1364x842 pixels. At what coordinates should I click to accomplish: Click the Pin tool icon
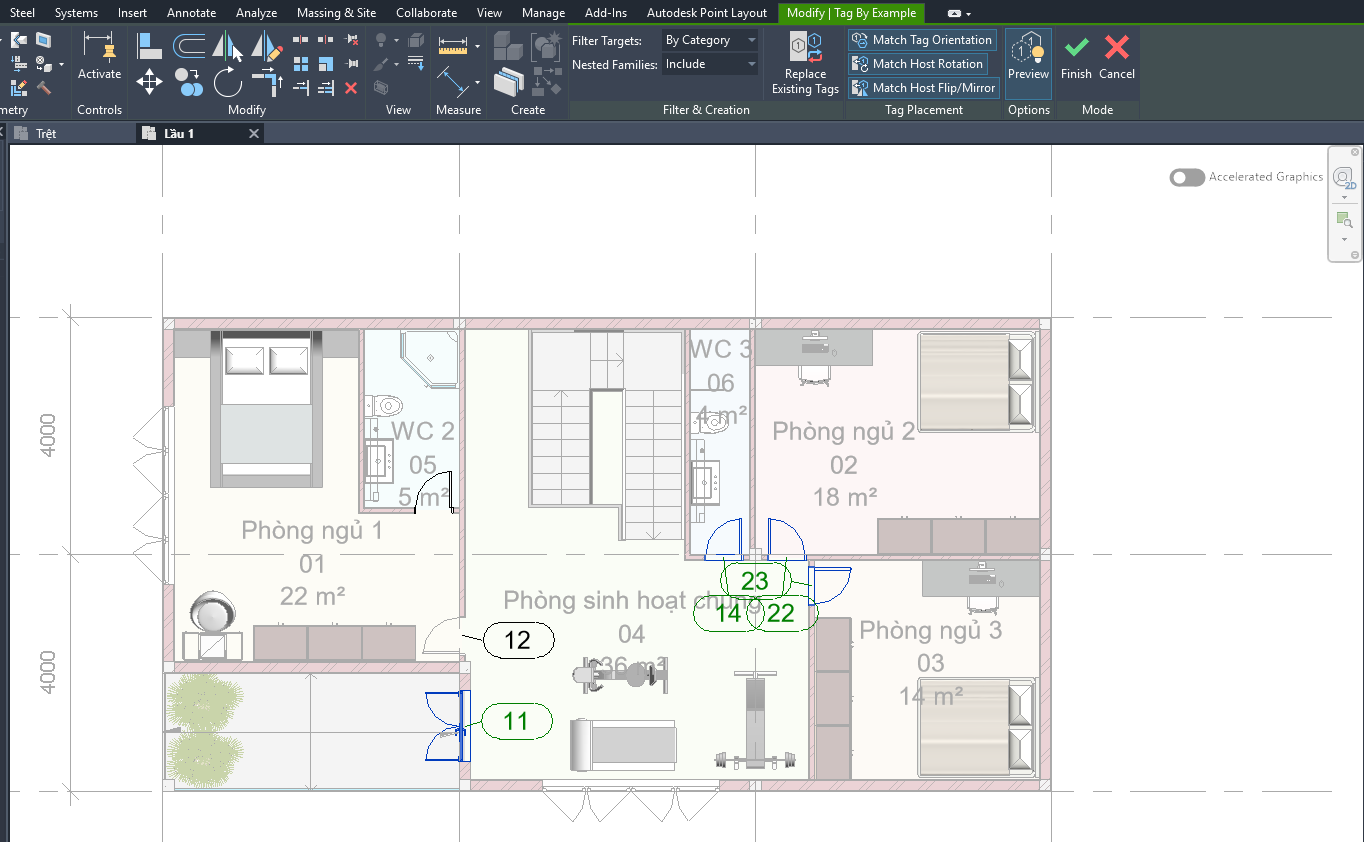click(351, 64)
